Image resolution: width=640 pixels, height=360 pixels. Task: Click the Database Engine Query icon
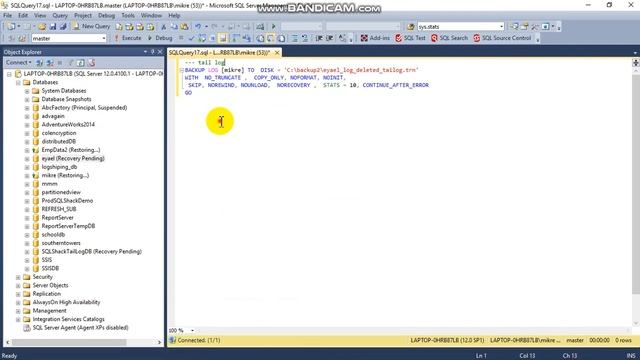click(119, 27)
